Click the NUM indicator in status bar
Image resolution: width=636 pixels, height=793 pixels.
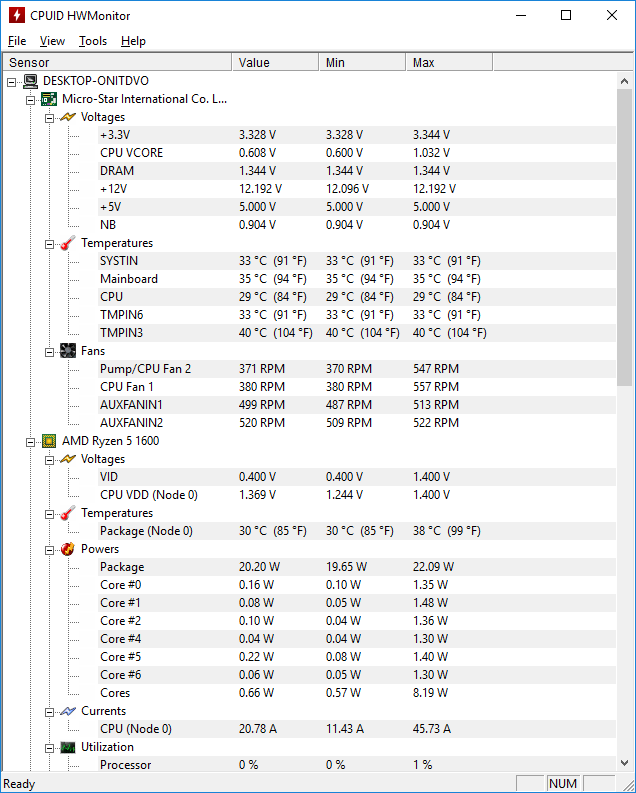[x=563, y=783]
